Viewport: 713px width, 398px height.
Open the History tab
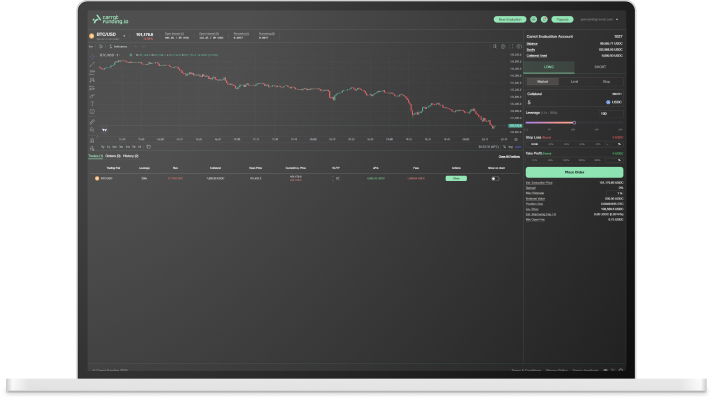(x=131, y=156)
